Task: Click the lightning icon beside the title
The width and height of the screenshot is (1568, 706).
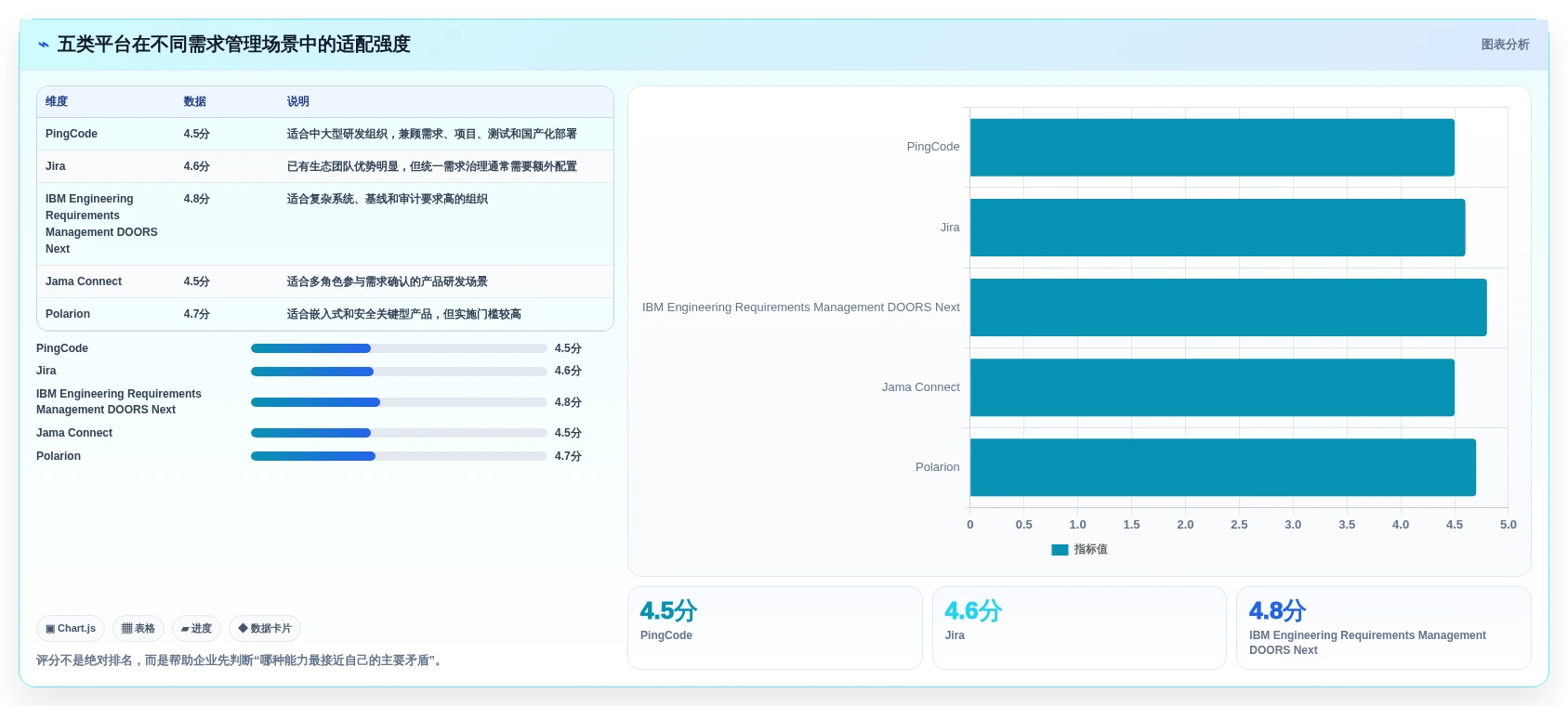Action: (x=43, y=45)
